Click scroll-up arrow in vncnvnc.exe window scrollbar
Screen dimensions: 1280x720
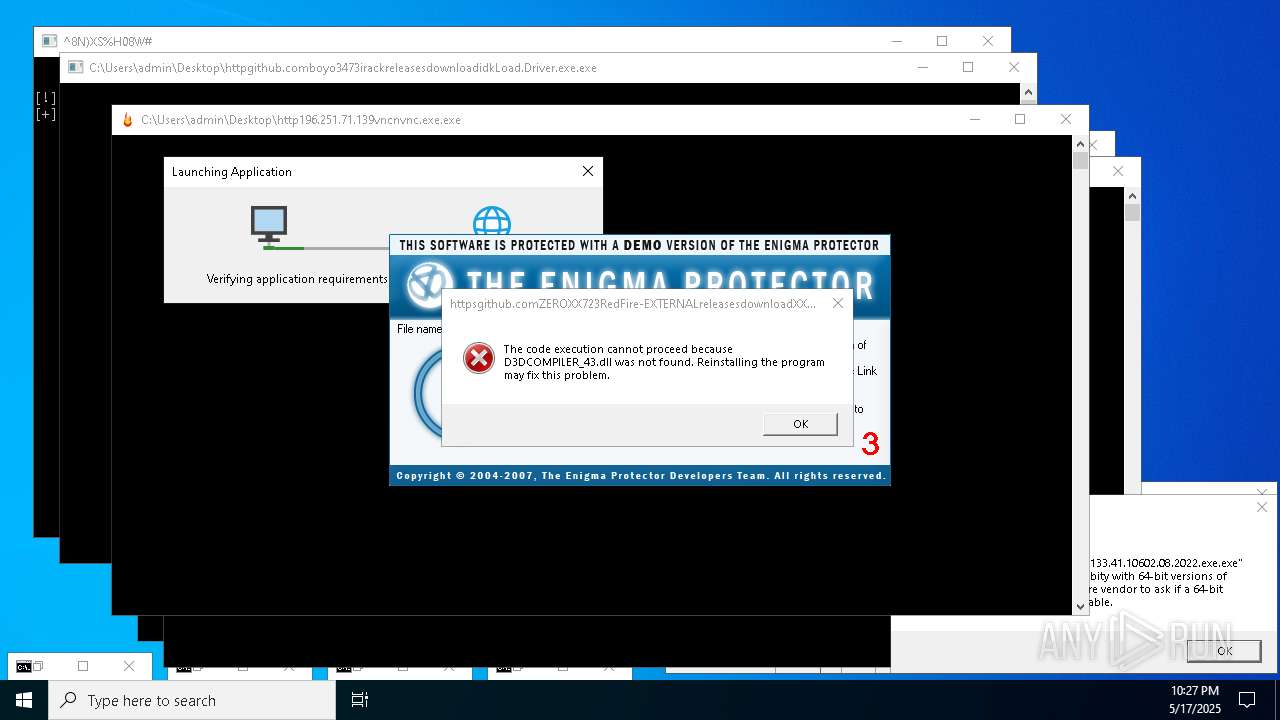pyautogui.click(x=1080, y=144)
